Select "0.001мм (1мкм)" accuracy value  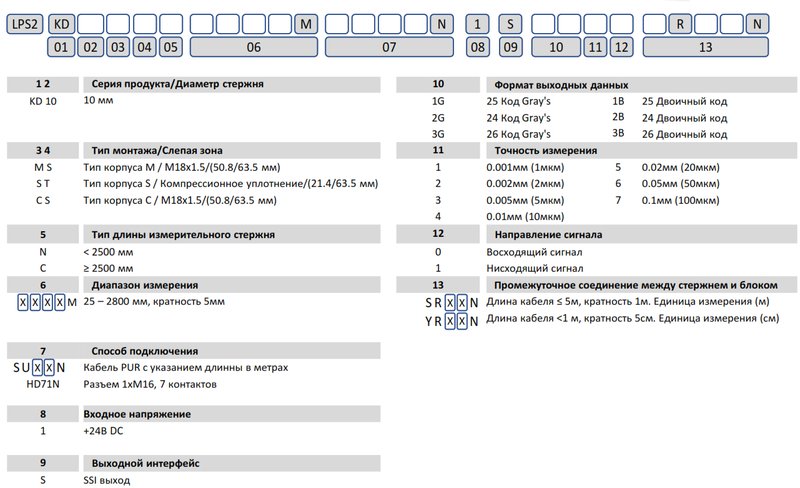(x=525, y=167)
